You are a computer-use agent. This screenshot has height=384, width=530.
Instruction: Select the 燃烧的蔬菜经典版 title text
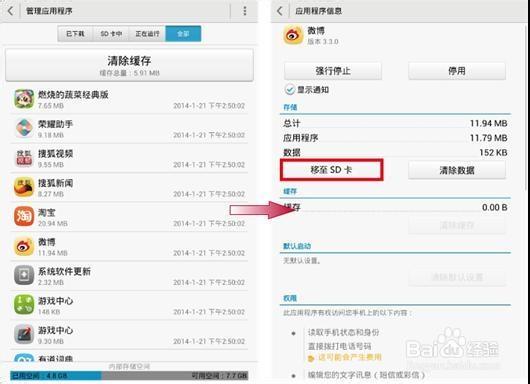click(73, 95)
